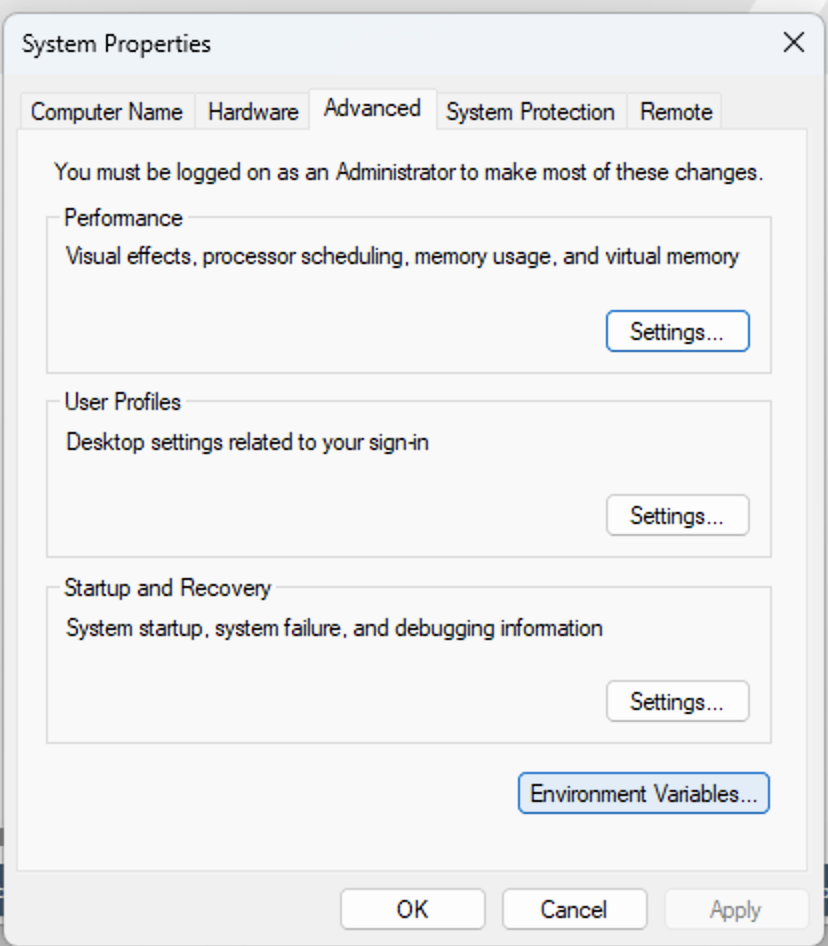Close the System Properties window
This screenshot has height=946, width=828.
pyautogui.click(x=794, y=43)
